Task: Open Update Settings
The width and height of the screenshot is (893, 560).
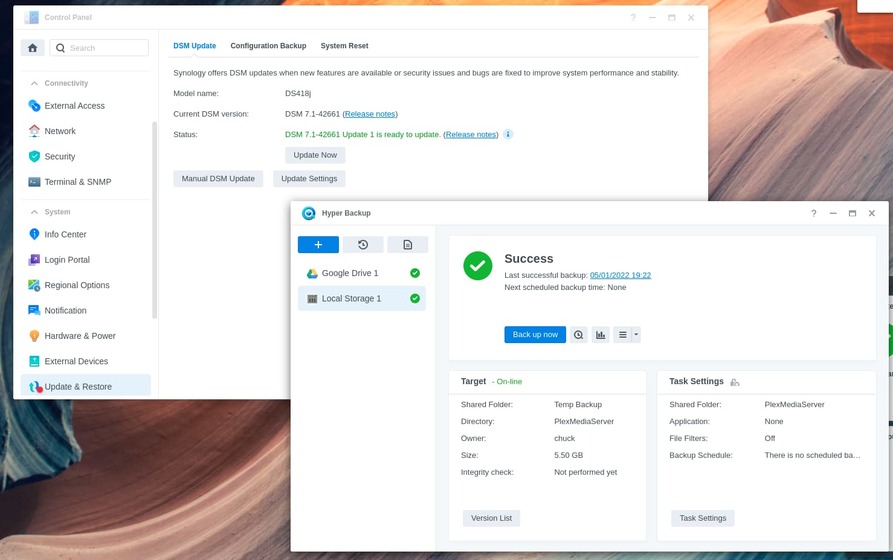Action: [x=309, y=178]
